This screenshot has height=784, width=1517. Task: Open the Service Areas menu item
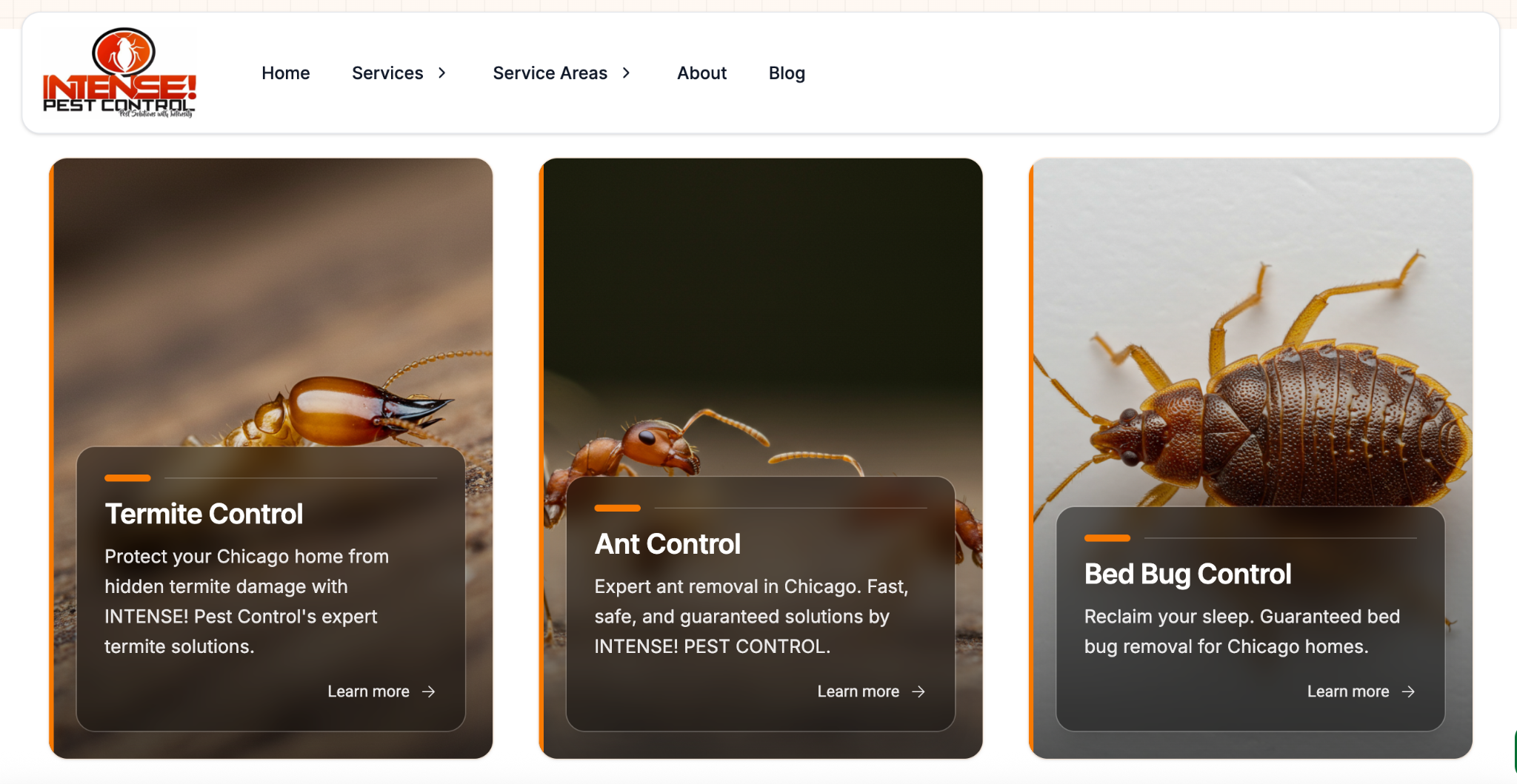point(550,73)
